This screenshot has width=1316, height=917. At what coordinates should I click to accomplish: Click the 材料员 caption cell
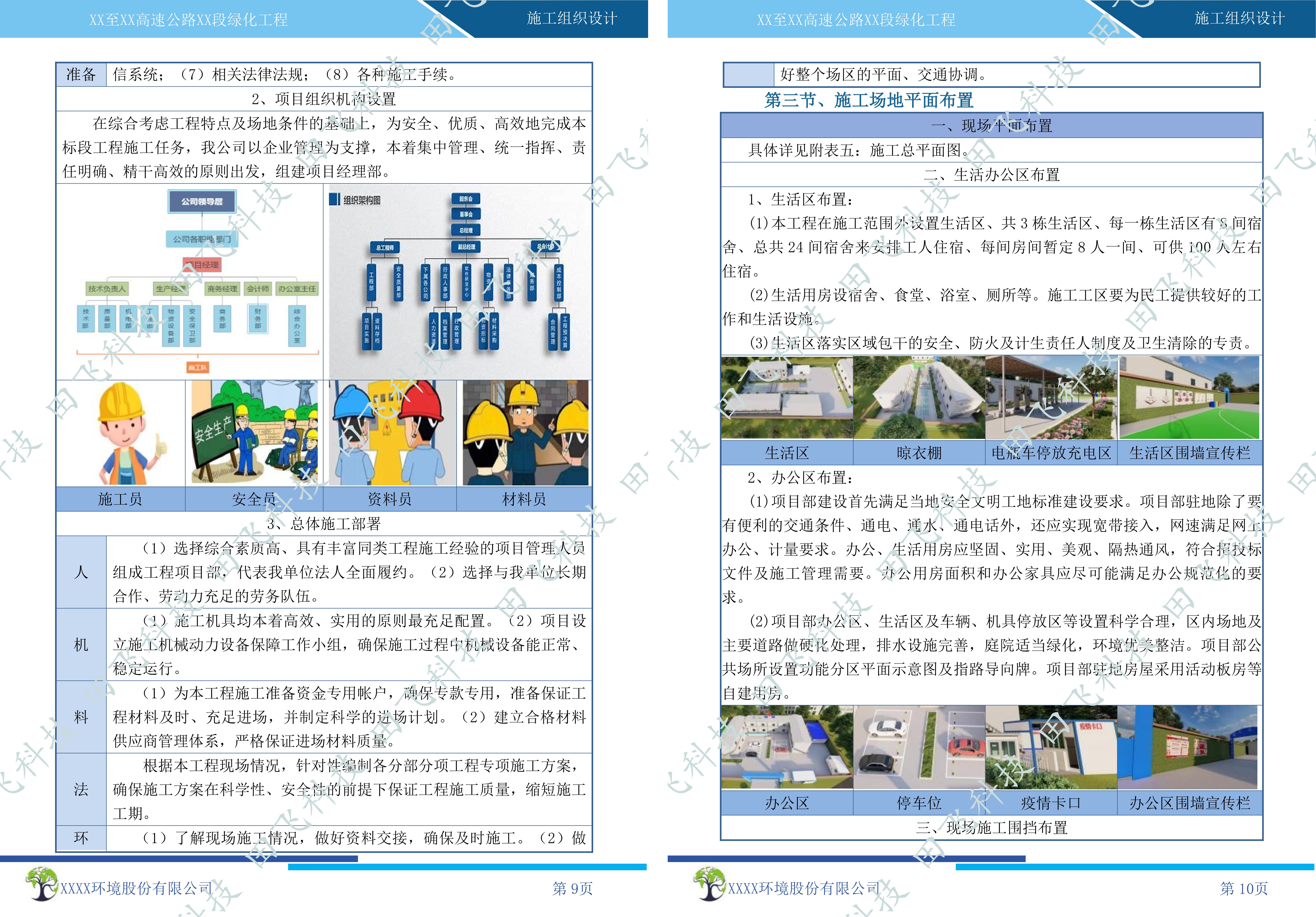coord(524,499)
